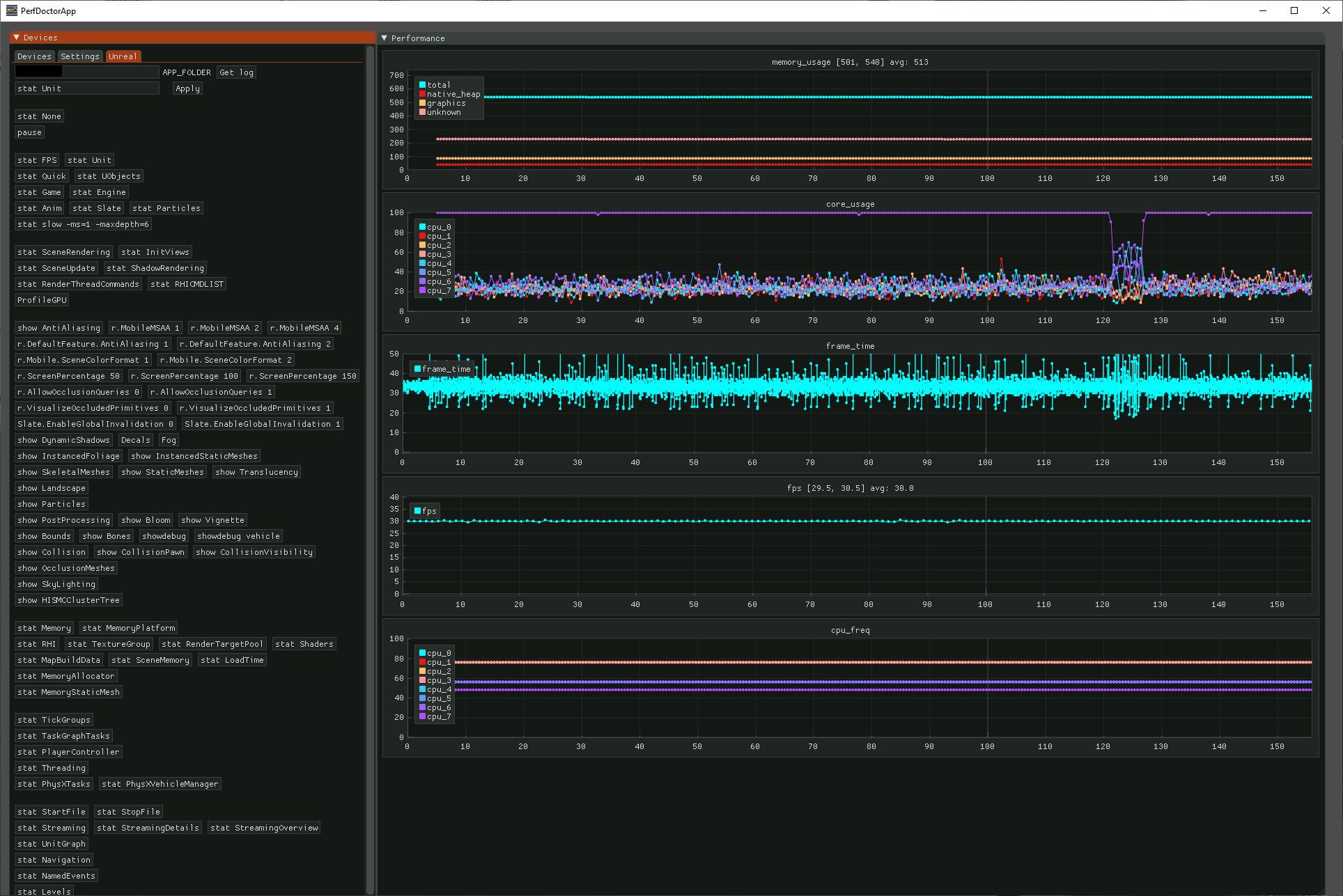
Task: Collapse the Devices panel triangle
Action: (17, 38)
